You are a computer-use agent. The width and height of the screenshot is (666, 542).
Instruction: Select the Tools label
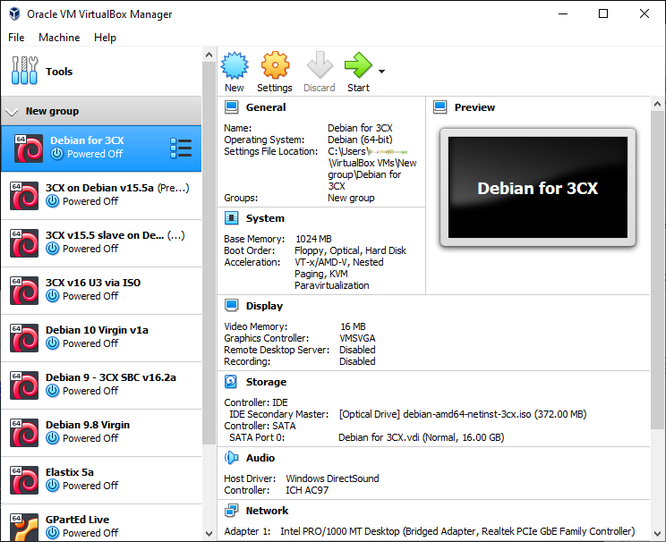pyautogui.click(x=59, y=71)
